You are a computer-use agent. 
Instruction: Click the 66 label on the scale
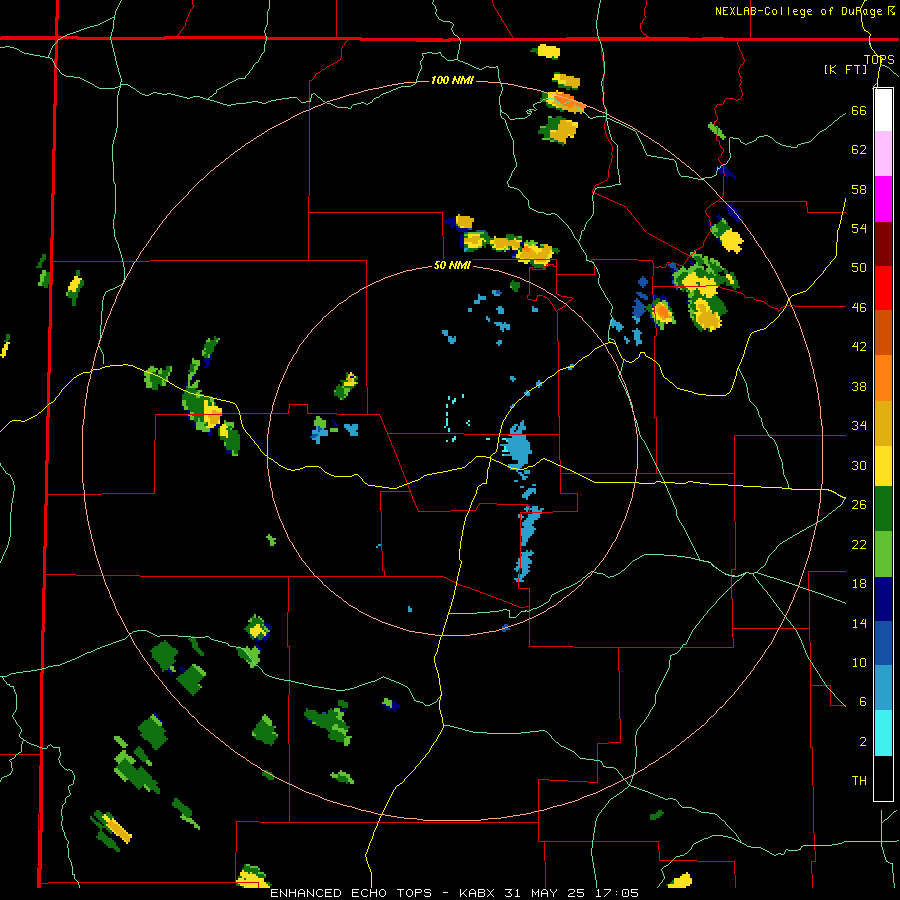859,110
